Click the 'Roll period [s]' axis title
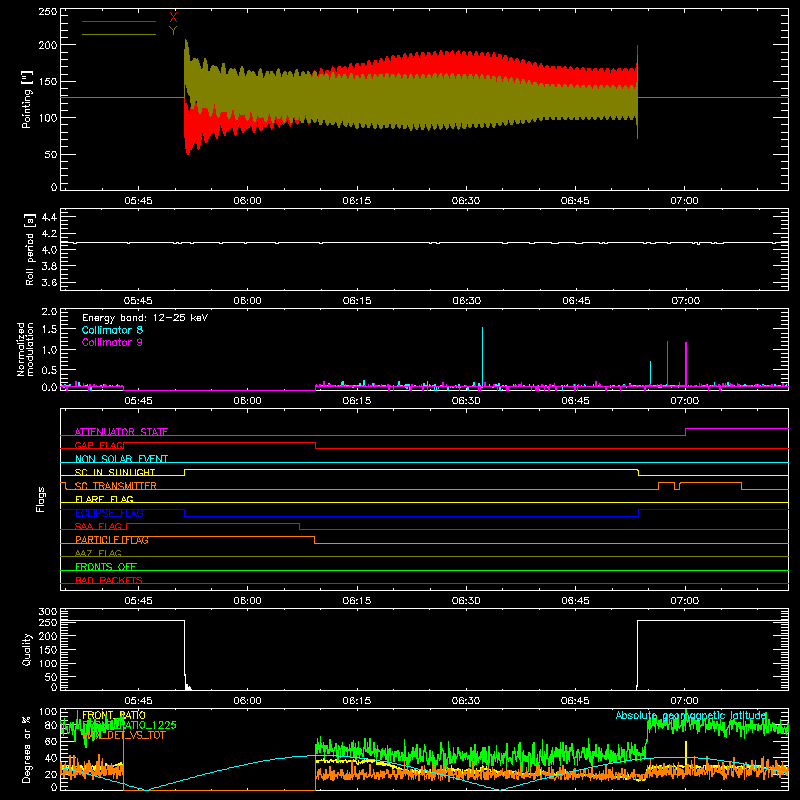This screenshot has height=800, width=800. point(30,249)
